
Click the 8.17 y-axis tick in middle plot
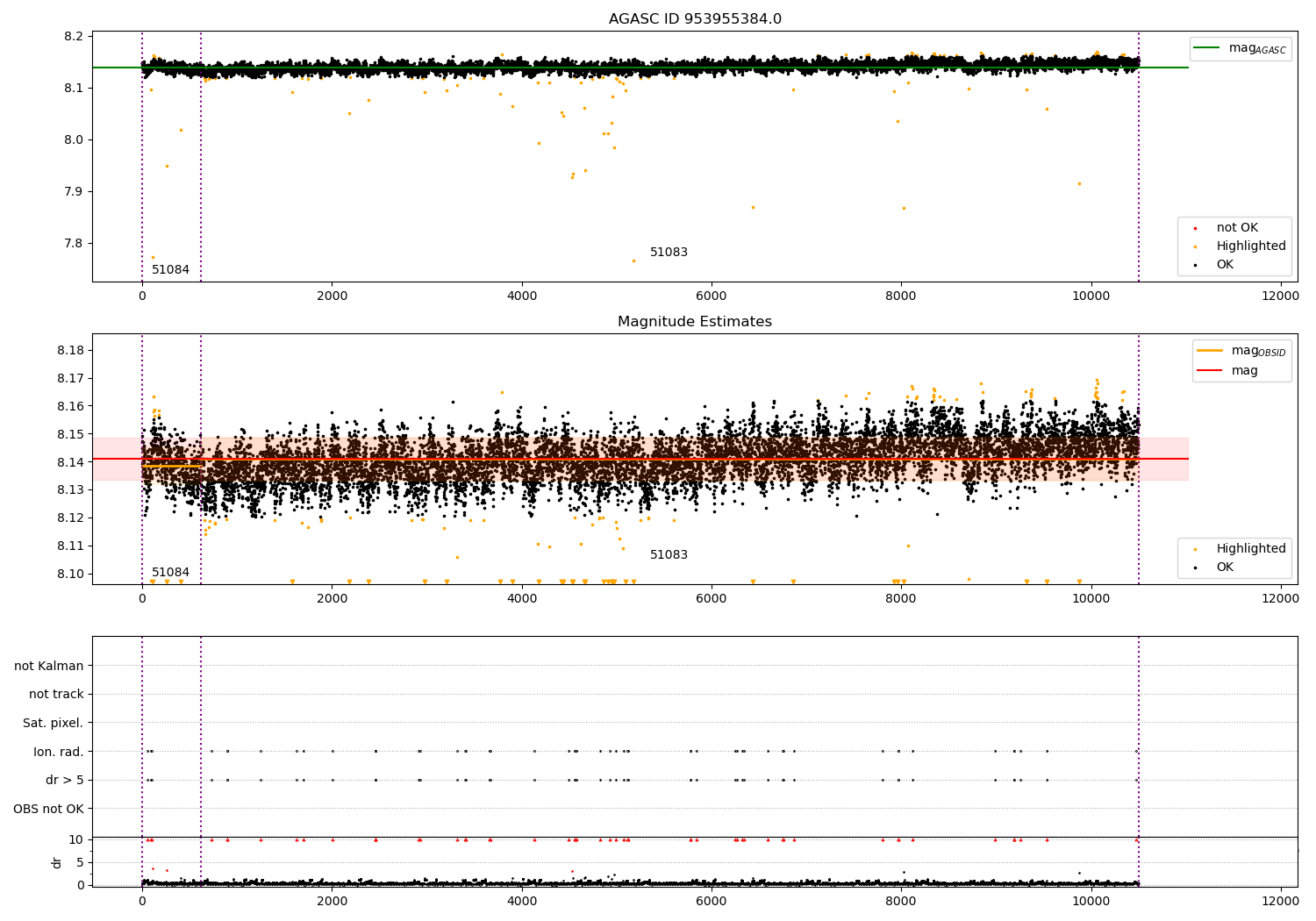(x=71, y=379)
